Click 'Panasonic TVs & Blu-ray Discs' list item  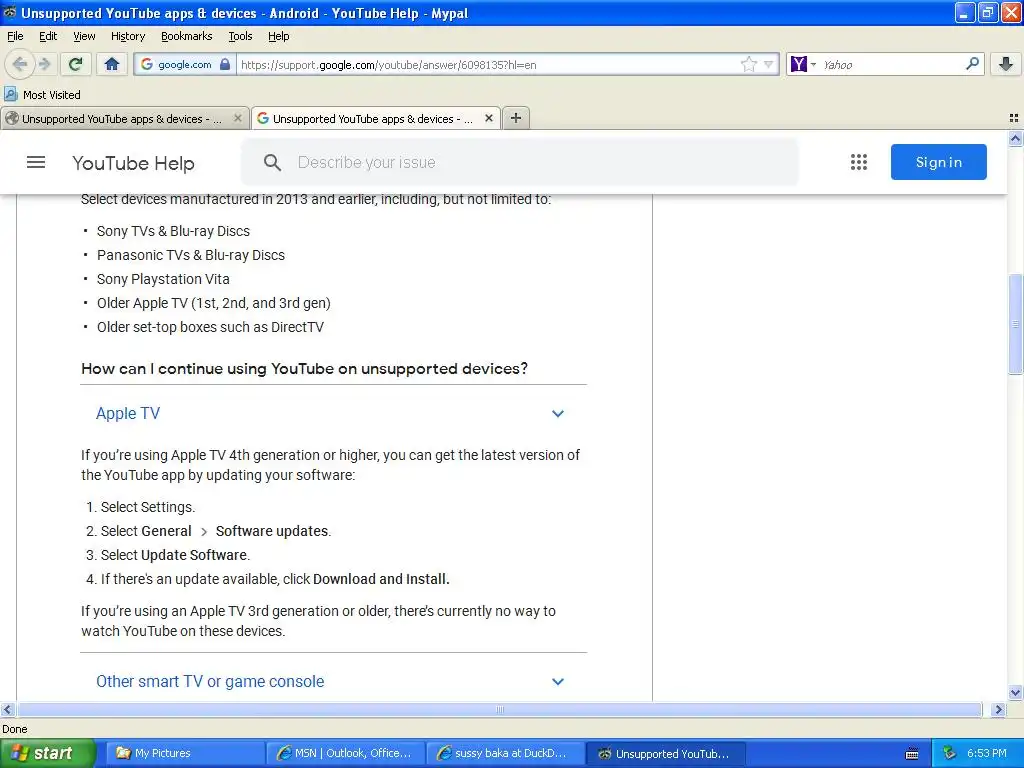(x=191, y=255)
